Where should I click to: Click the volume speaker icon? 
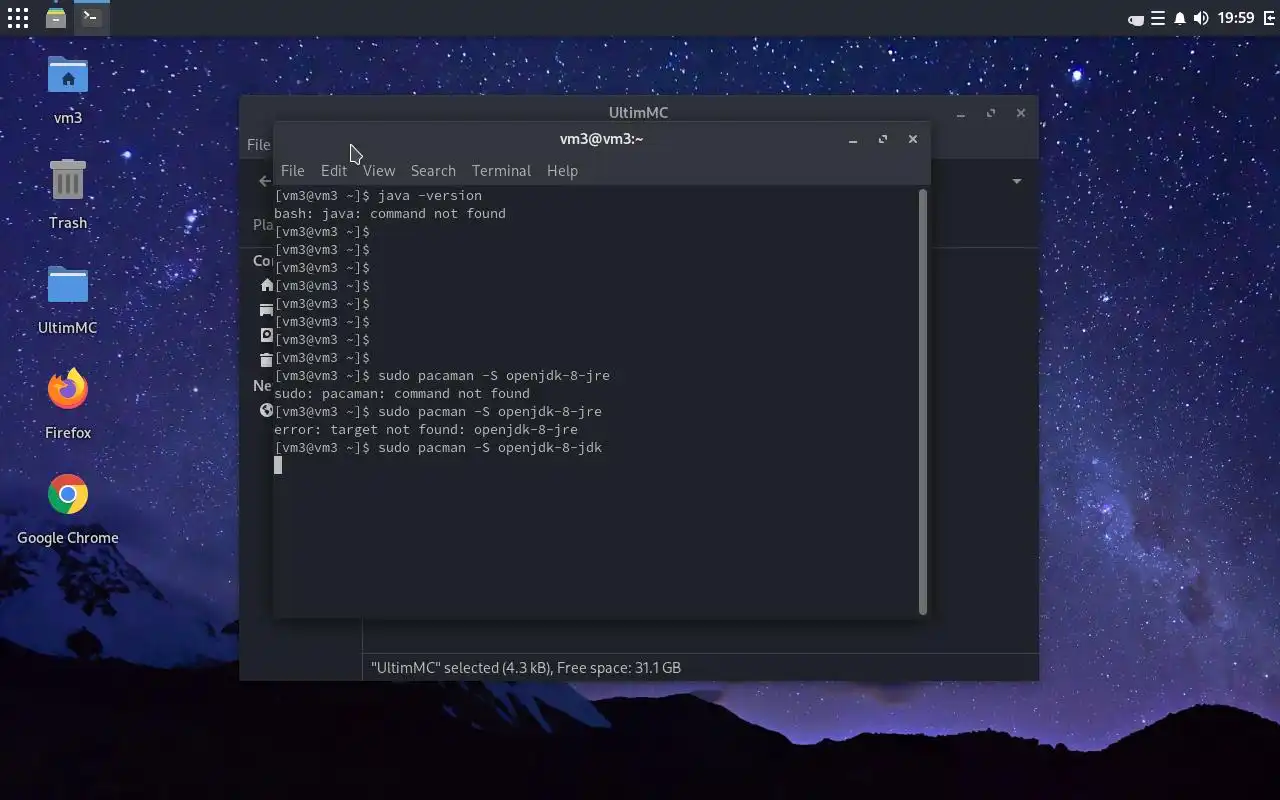[1201, 18]
